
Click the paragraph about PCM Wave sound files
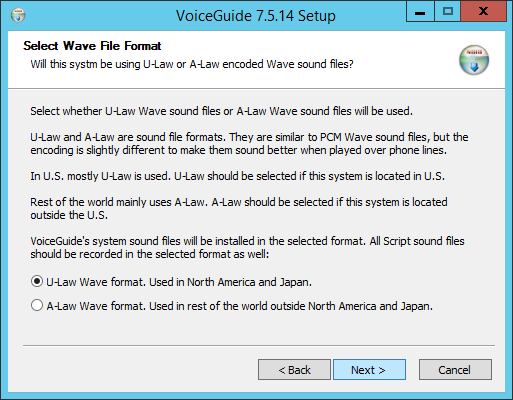point(249,144)
